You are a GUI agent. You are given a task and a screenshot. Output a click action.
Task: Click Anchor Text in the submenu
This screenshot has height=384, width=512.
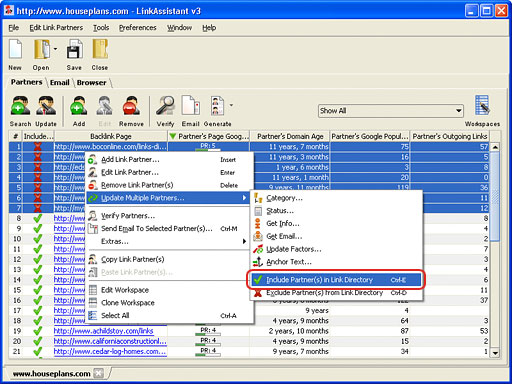click(337, 262)
